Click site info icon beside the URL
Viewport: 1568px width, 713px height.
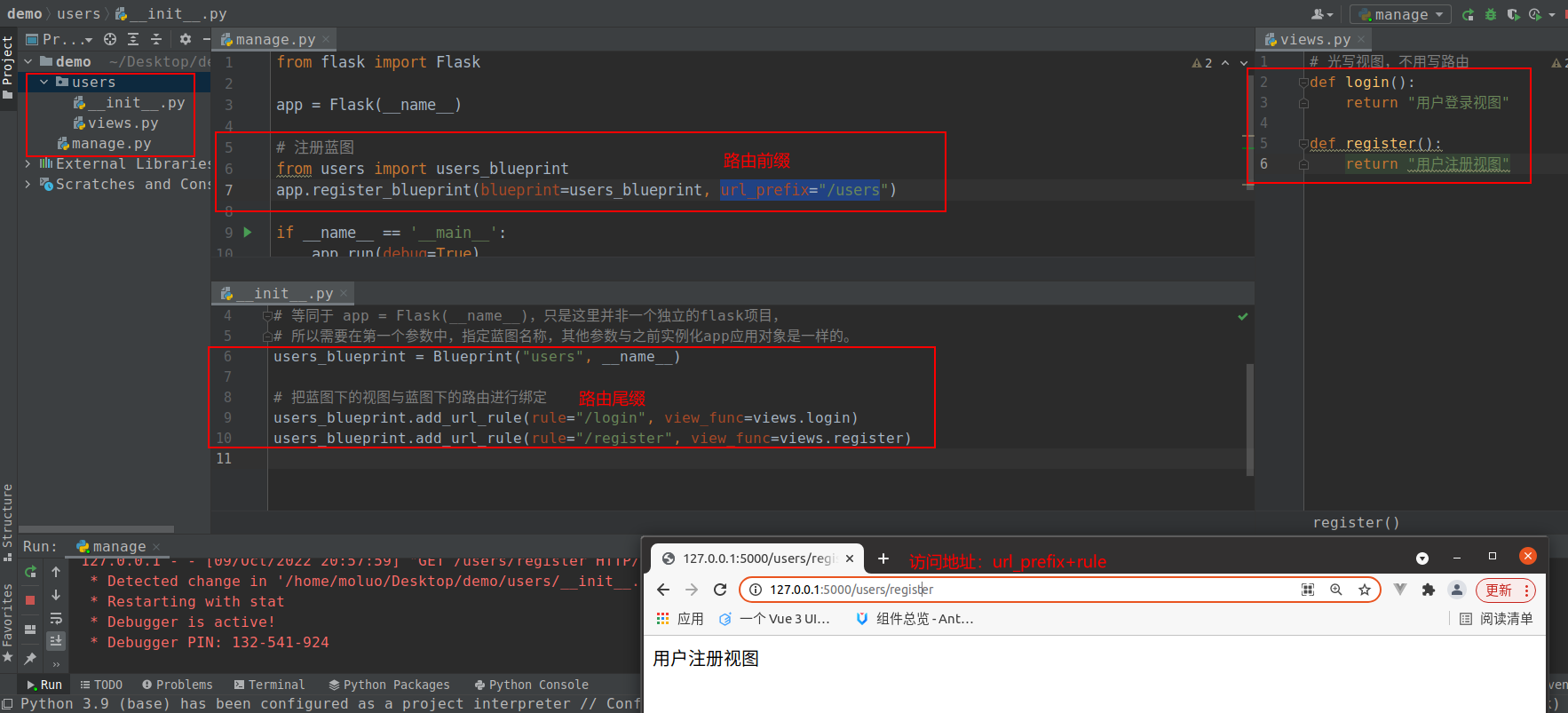coord(755,590)
